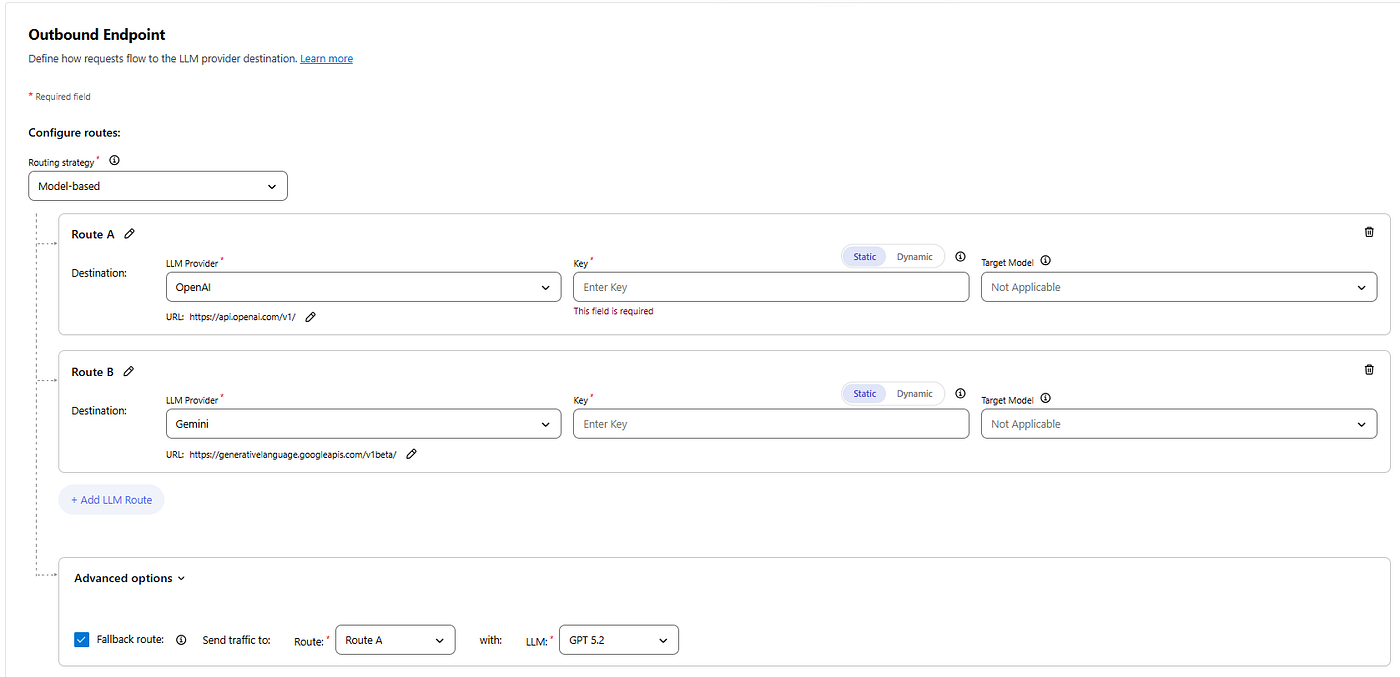Show info for Fallback route
1400x677 pixels.
181,640
